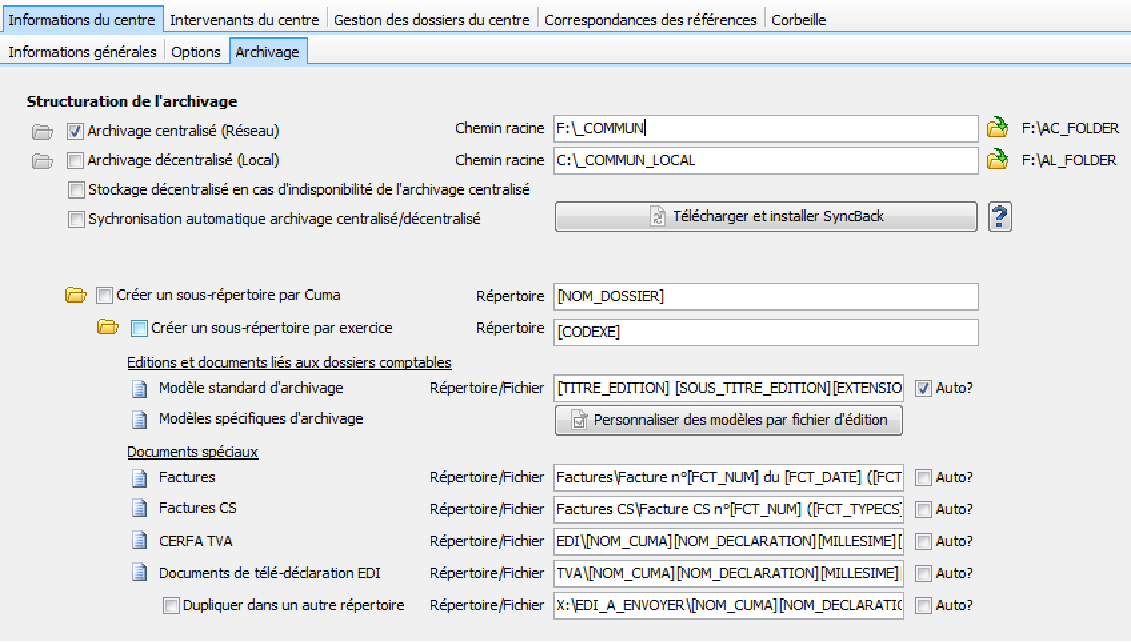This screenshot has height=642, width=1131.
Task: Open the Options sub-tab
Action: [x=195, y=52]
